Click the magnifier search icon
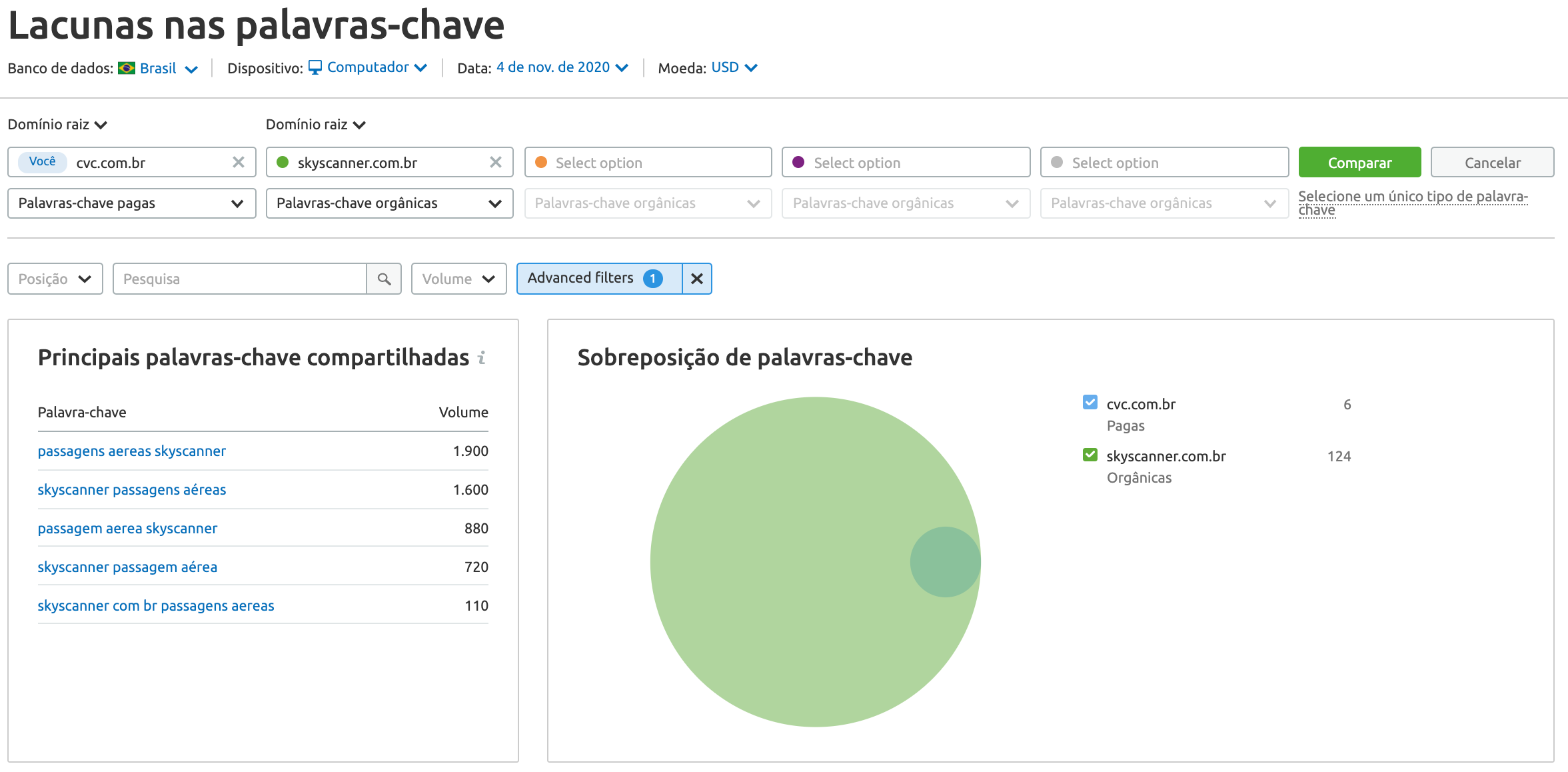 tap(384, 279)
